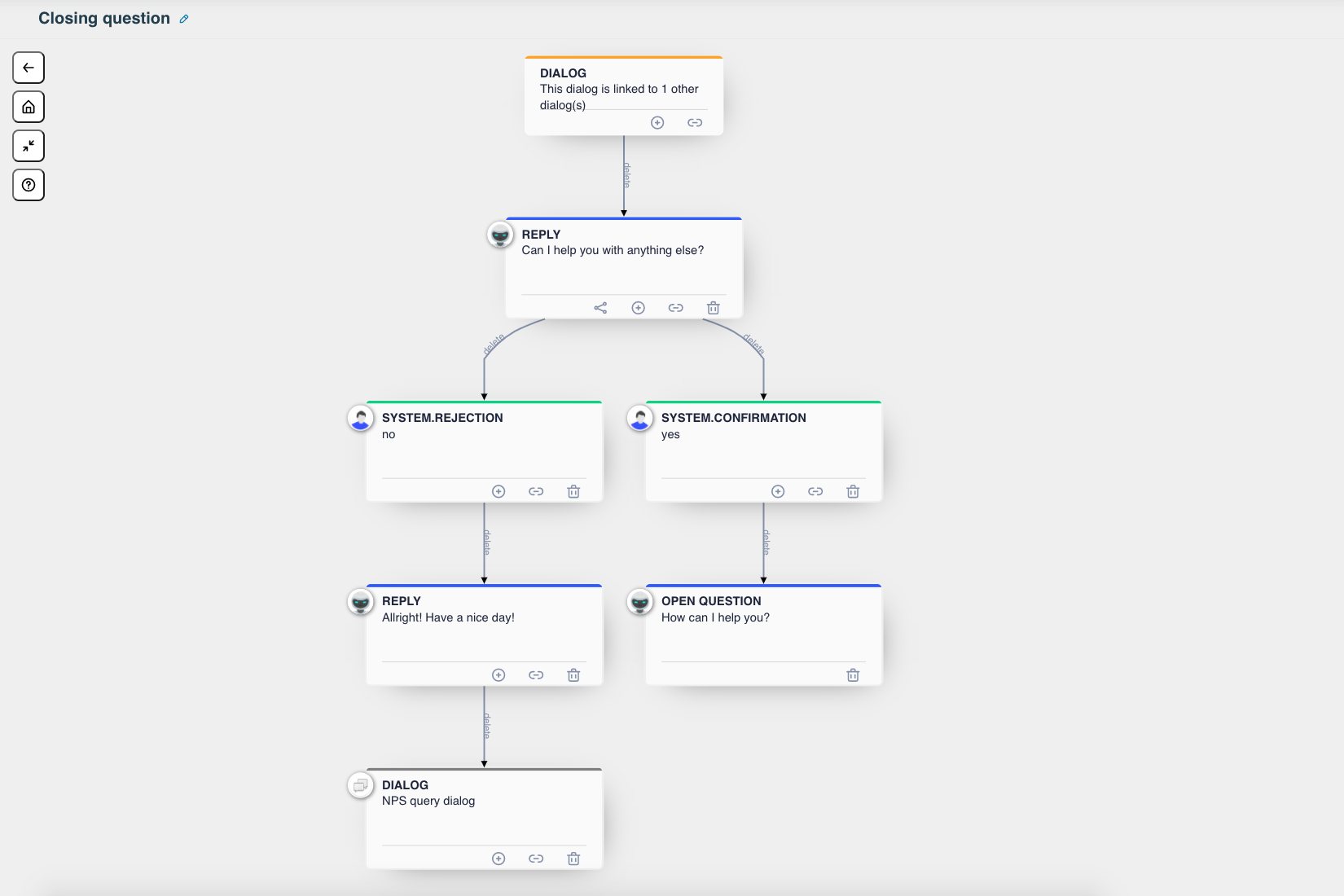Screen dimensions: 1344x896
Task: Click delete label above OPEN QUESTION
Action: (x=766, y=542)
